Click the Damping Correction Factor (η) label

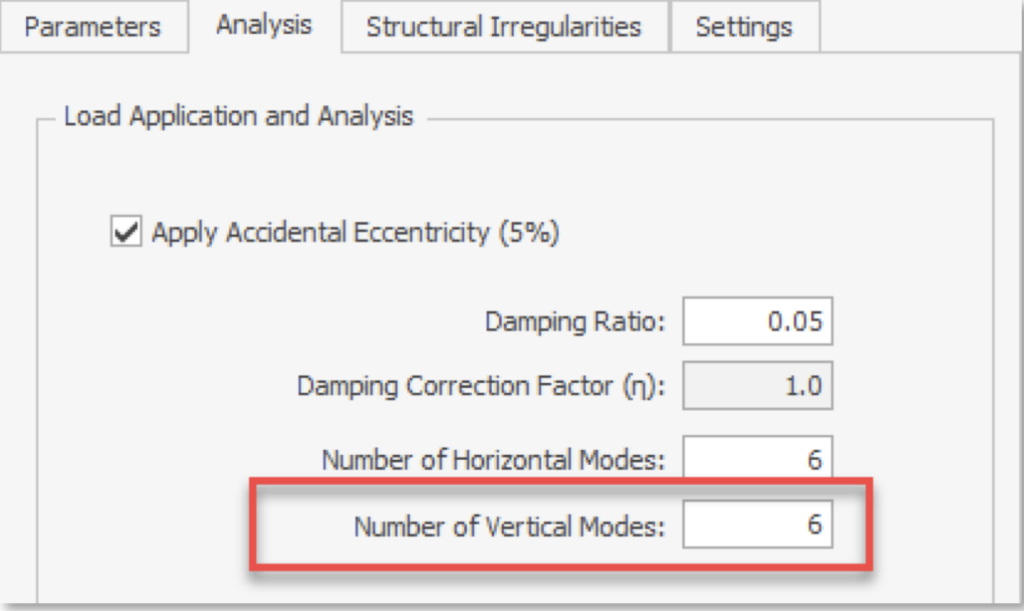(x=482, y=386)
